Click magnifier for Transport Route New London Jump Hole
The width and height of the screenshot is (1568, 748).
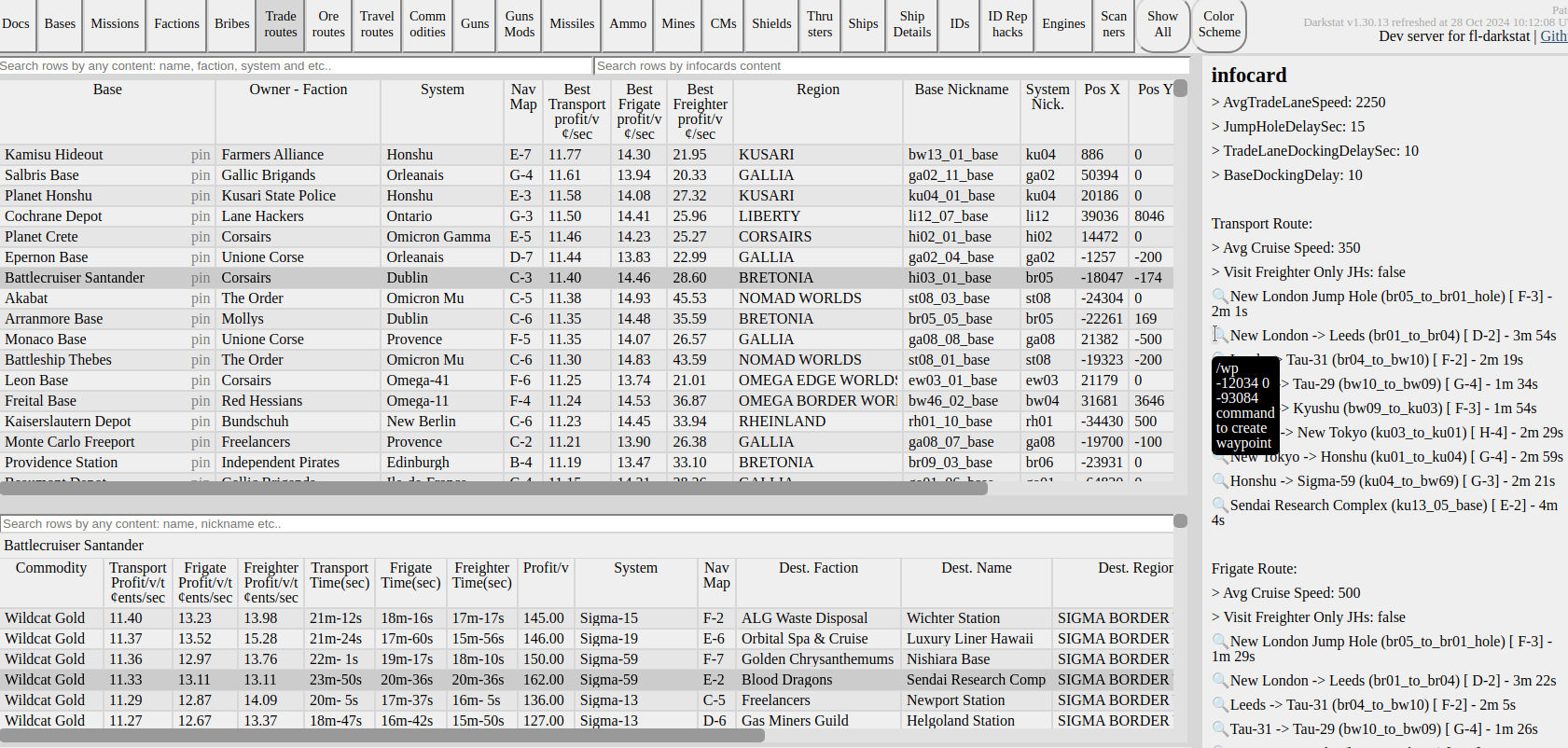[x=1220, y=297]
